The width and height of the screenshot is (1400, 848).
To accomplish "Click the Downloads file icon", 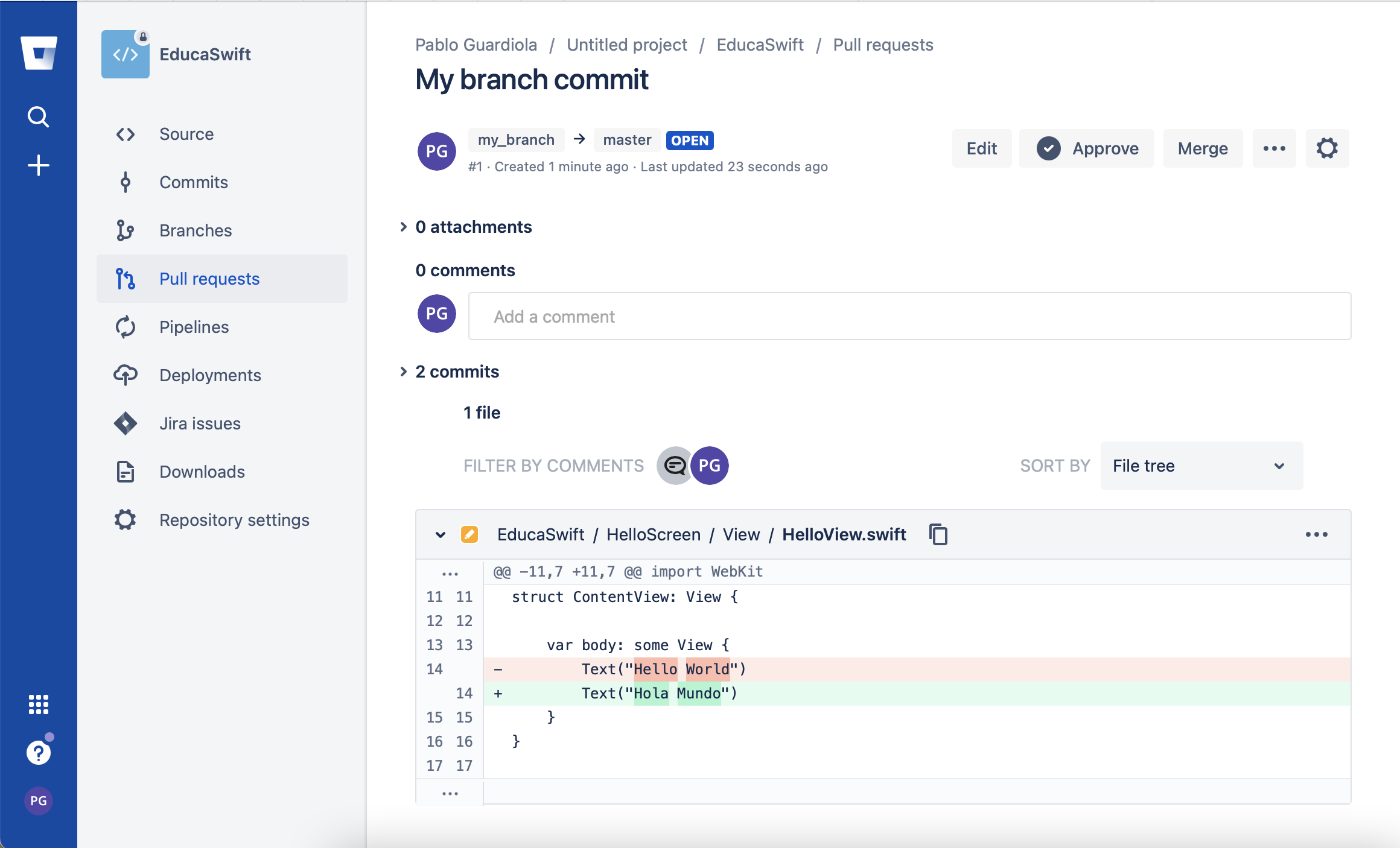I will point(126,472).
